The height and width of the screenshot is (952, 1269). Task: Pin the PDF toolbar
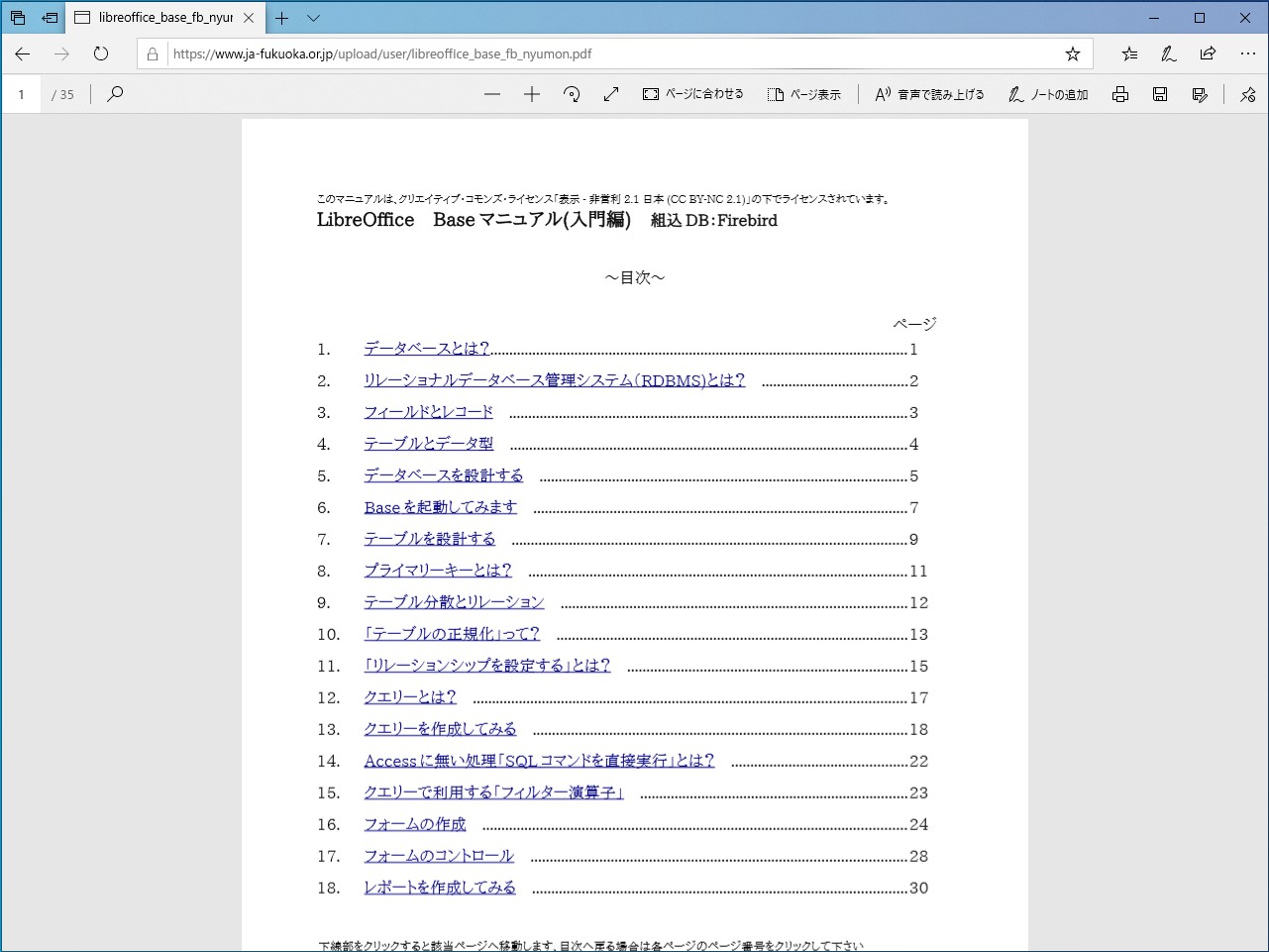[x=1249, y=94]
